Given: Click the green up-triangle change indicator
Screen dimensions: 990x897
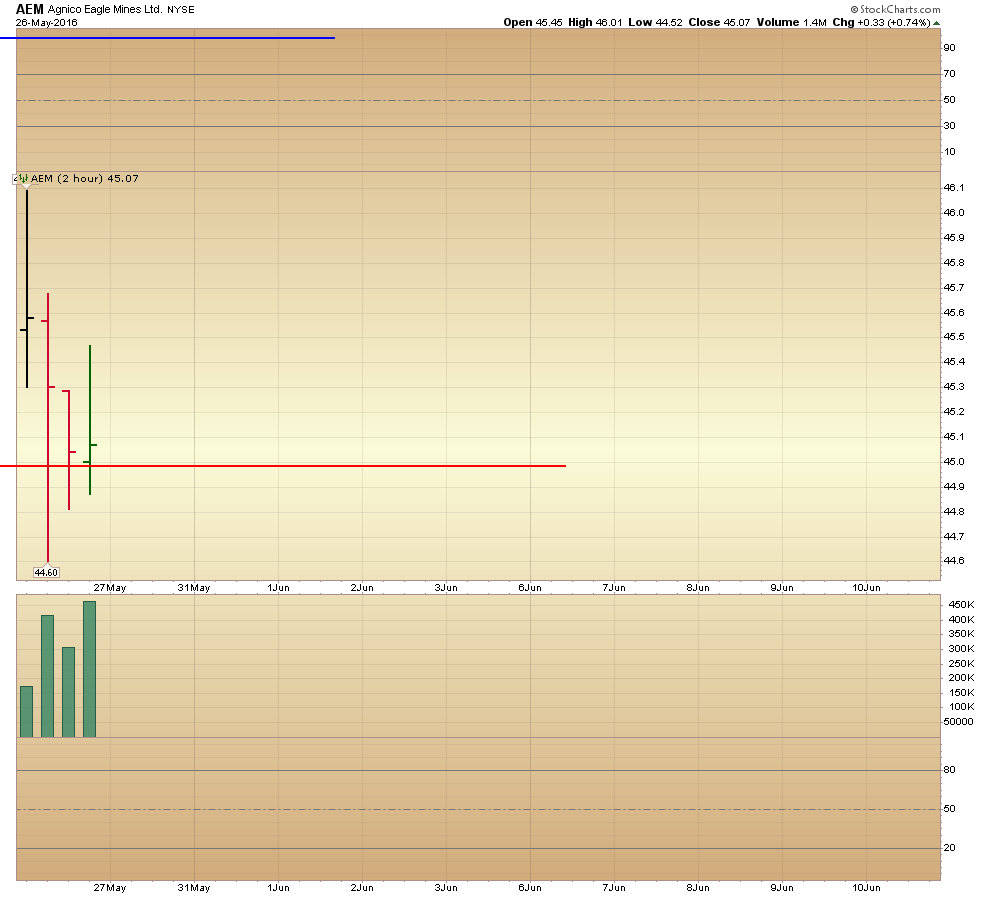Looking at the screenshot, I should [936, 23].
